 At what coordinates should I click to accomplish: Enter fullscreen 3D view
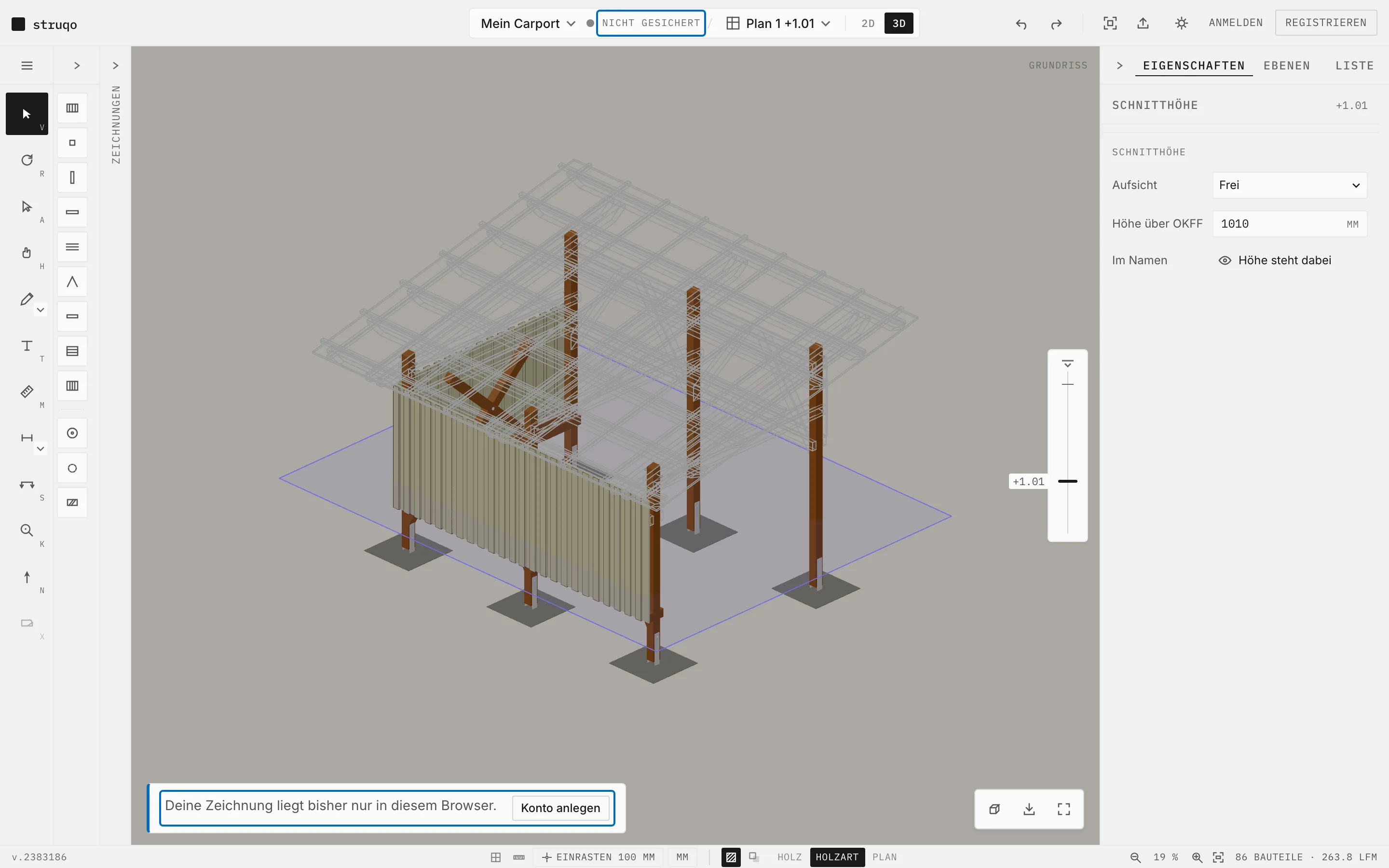pos(1063,809)
